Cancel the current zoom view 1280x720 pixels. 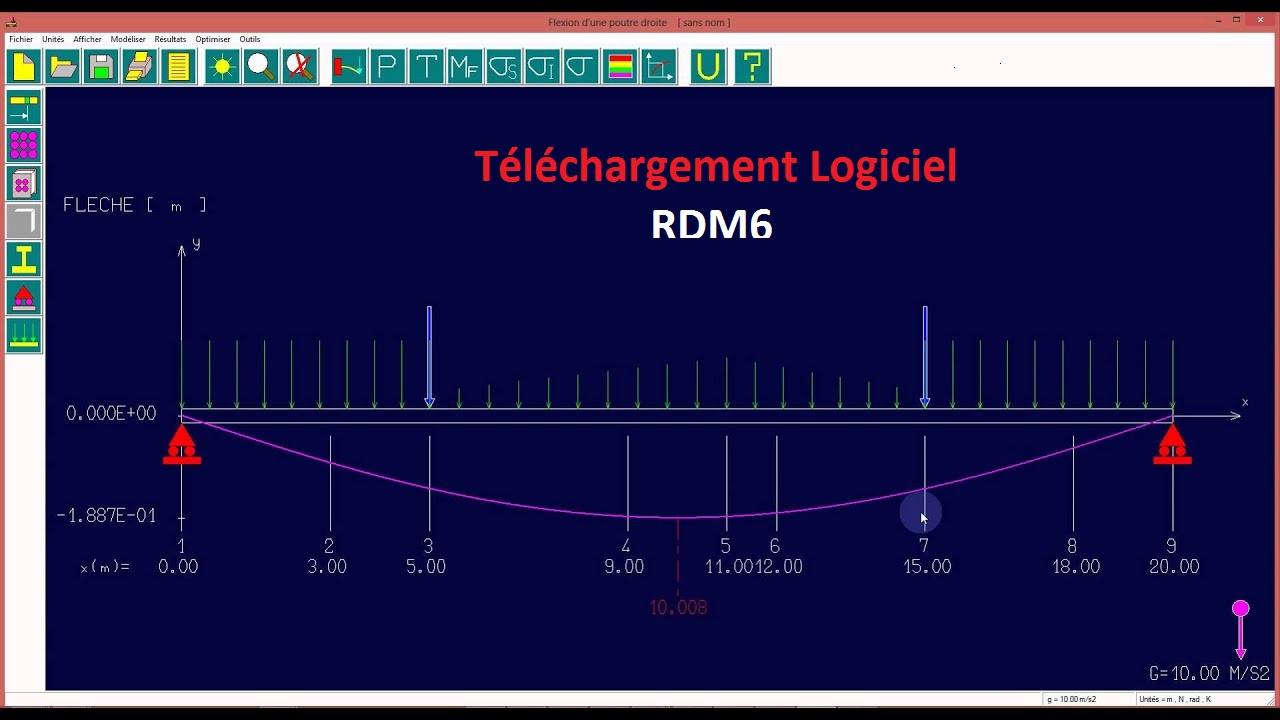(x=299, y=66)
